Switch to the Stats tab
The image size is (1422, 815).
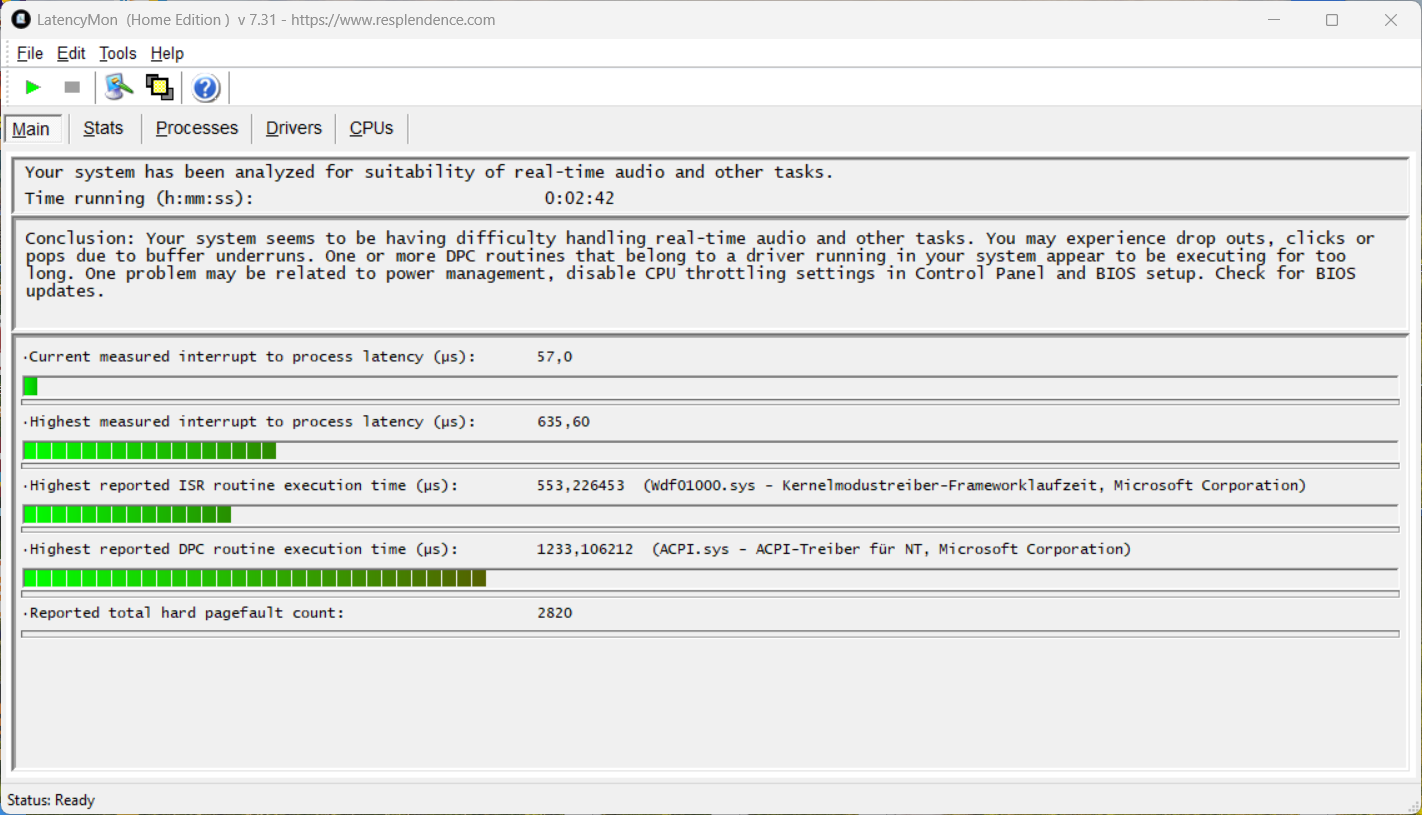(103, 128)
